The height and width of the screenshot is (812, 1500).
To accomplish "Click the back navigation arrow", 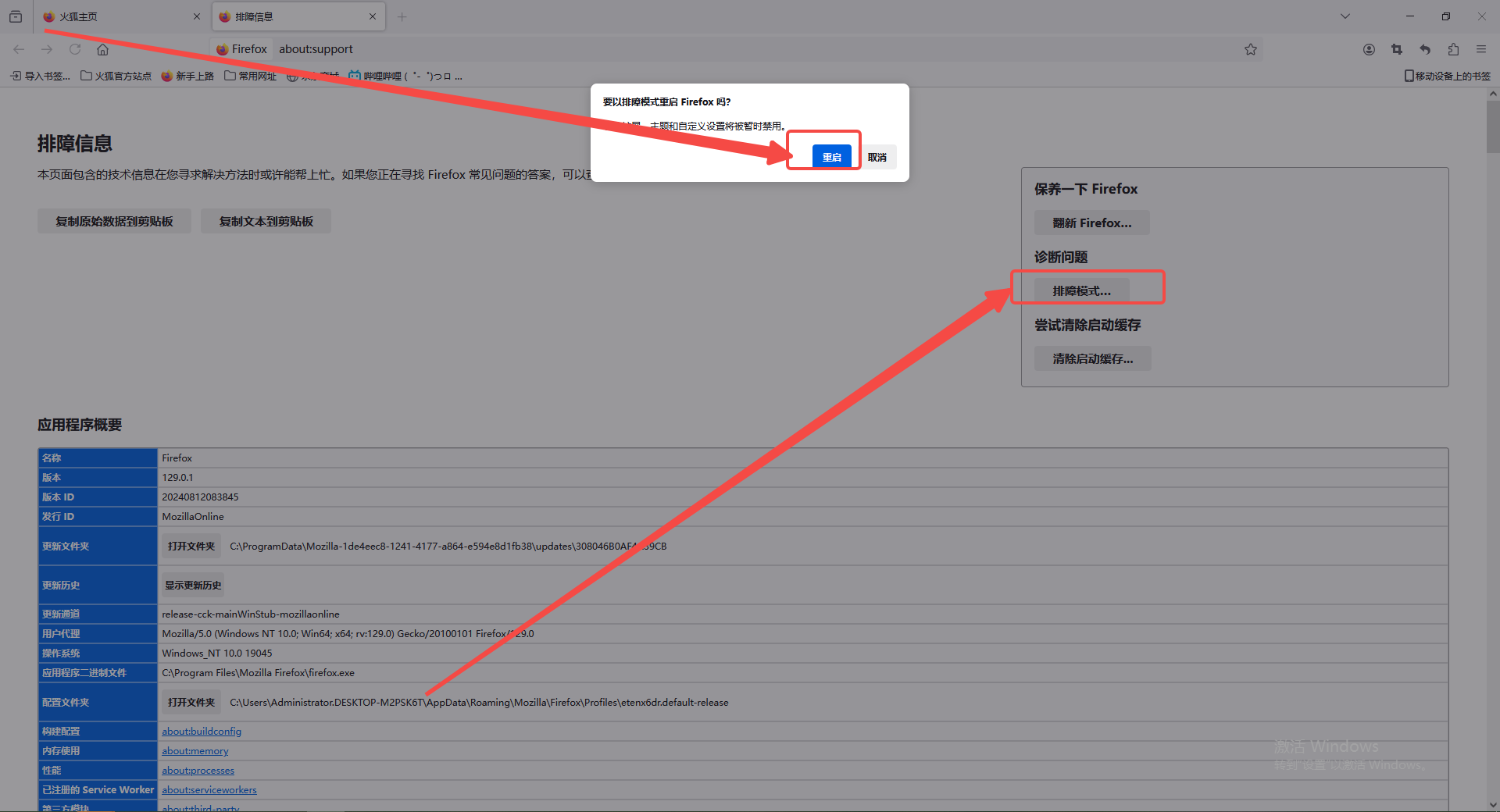I will pos(19,49).
